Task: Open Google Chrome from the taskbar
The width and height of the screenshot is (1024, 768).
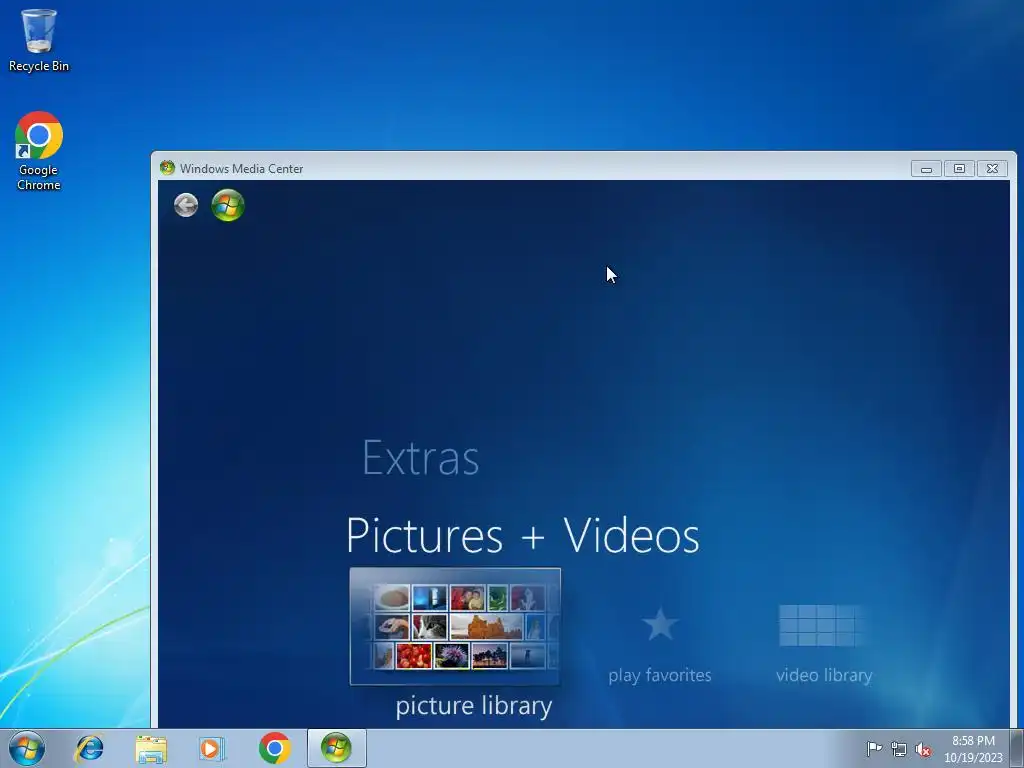Action: 274,748
